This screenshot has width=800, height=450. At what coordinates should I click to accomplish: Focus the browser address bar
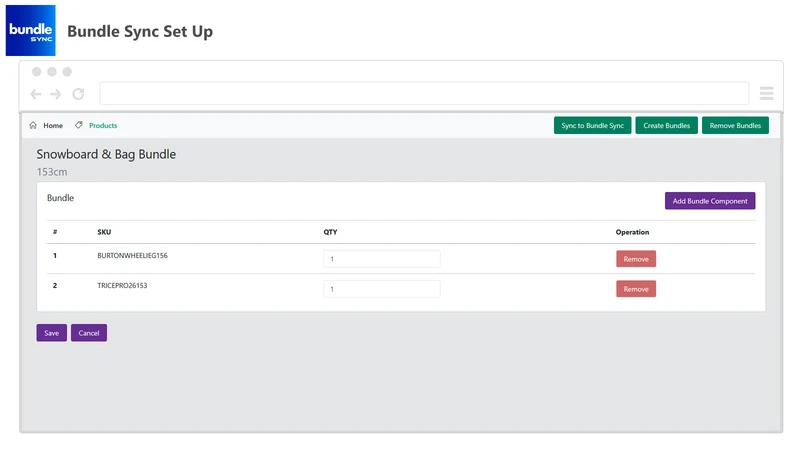click(x=424, y=93)
